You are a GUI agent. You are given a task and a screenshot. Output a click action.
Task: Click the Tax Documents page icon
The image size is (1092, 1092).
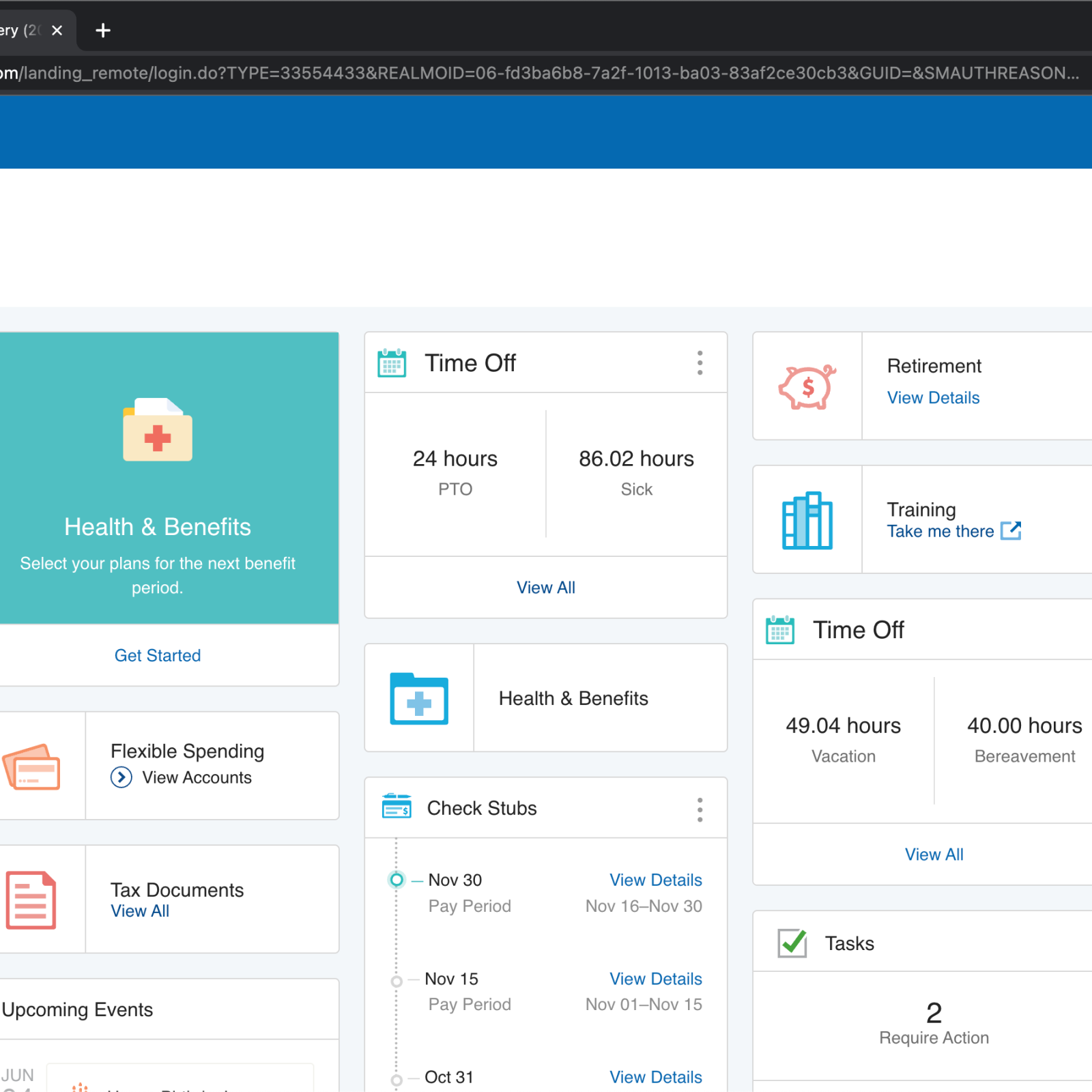pyautogui.click(x=31, y=900)
